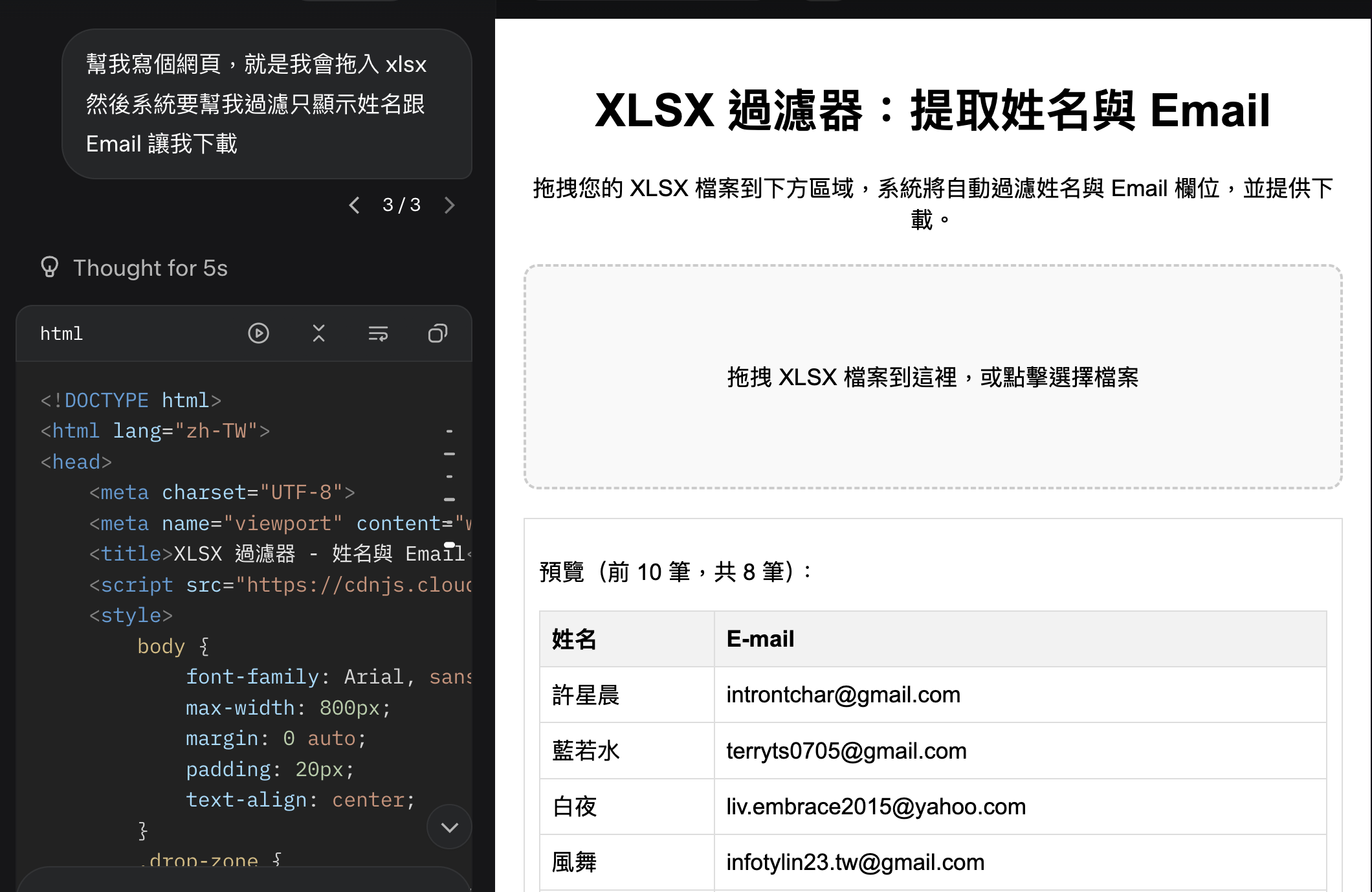
Task: Go to previous response version
Action: point(353,205)
